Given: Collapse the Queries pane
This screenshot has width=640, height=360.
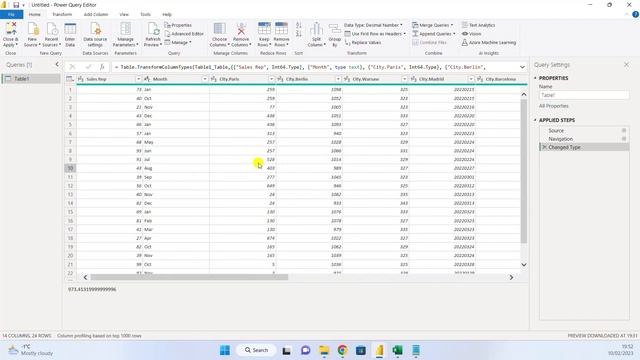Looking at the screenshot, I should (x=57, y=64).
